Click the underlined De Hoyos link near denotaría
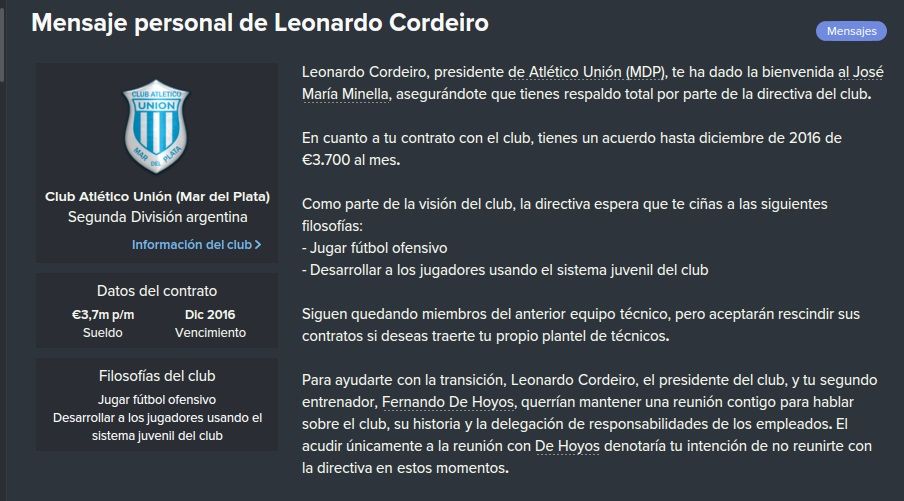Image resolution: width=904 pixels, height=501 pixels. [x=567, y=446]
